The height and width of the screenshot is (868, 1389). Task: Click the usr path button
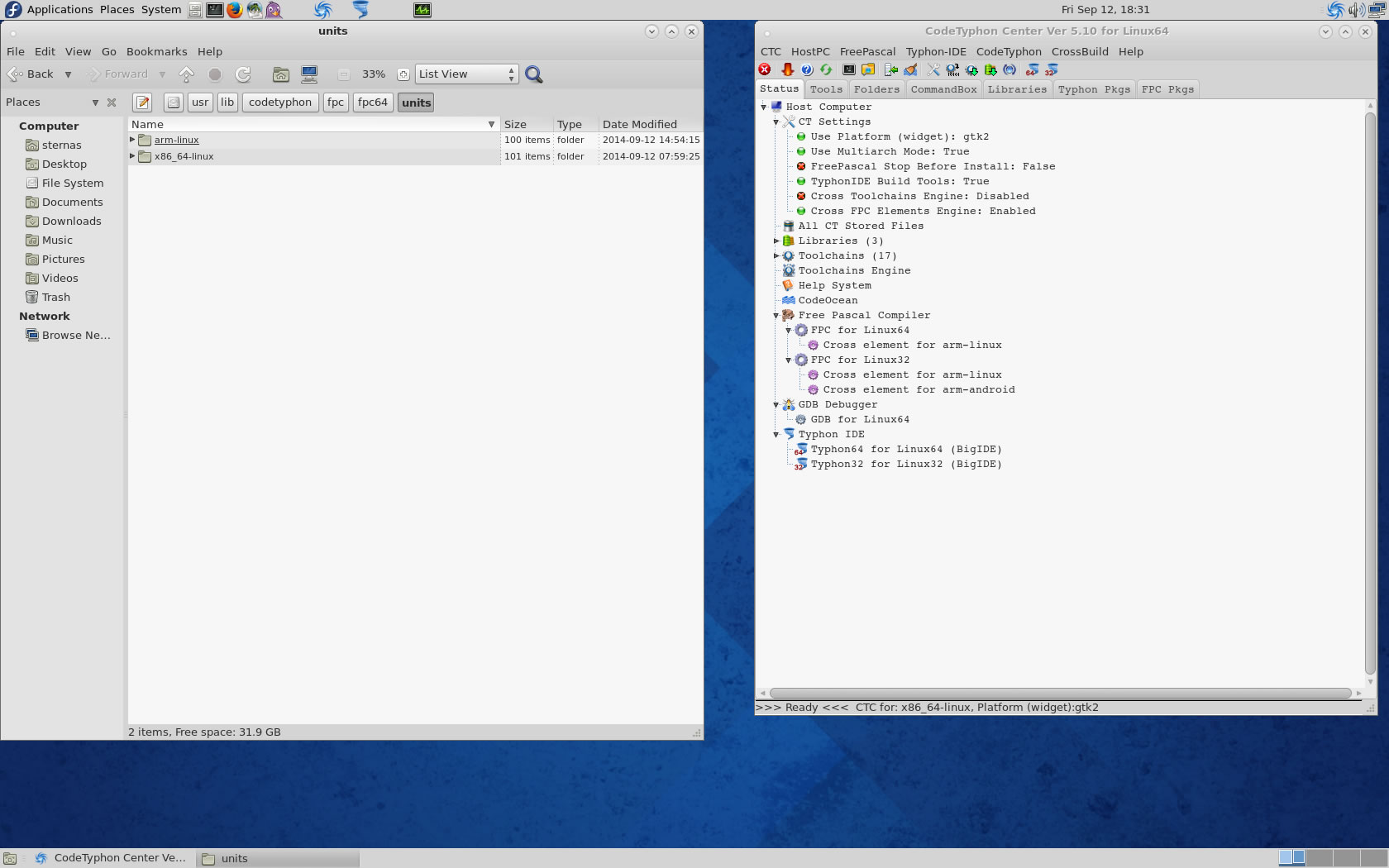[x=200, y=103]
